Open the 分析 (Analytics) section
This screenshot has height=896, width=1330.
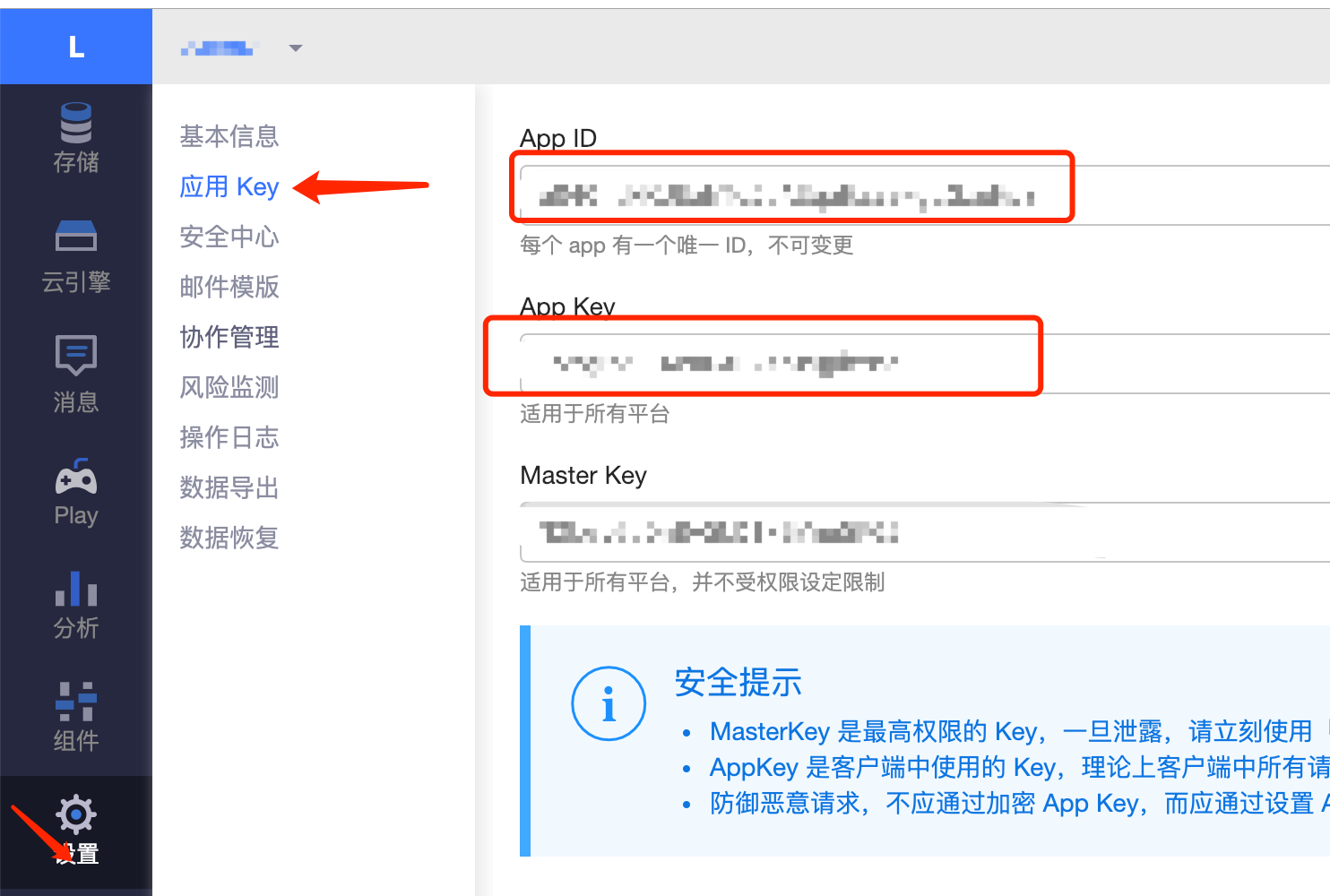pos(75,602)
